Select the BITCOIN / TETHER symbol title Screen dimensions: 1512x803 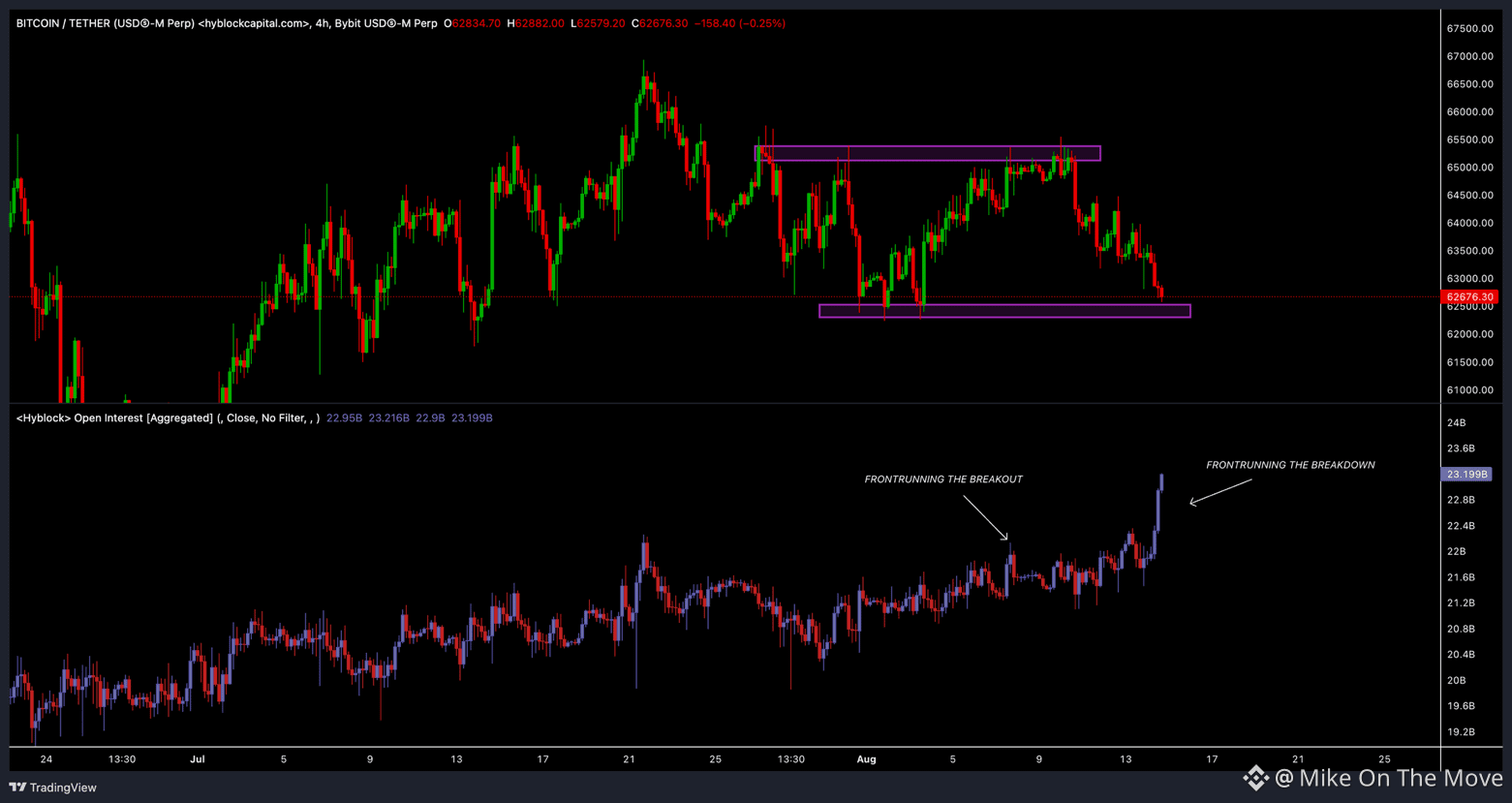(105, 23)
